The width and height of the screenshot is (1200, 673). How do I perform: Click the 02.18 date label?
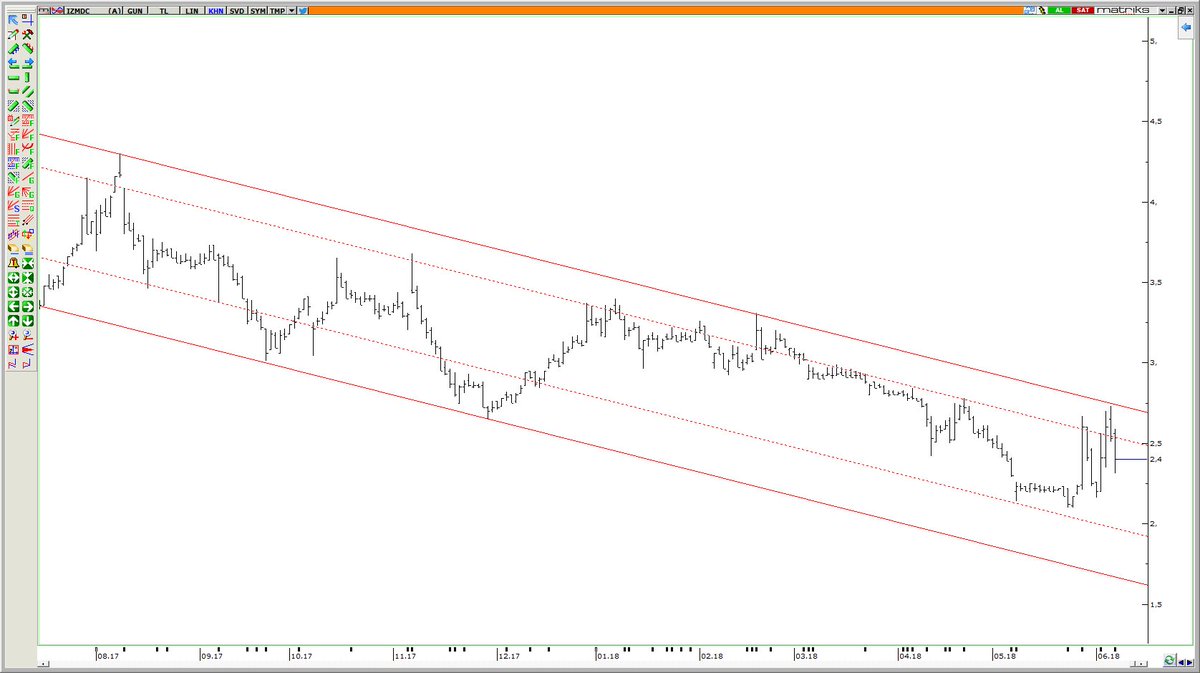pos(712,656)
